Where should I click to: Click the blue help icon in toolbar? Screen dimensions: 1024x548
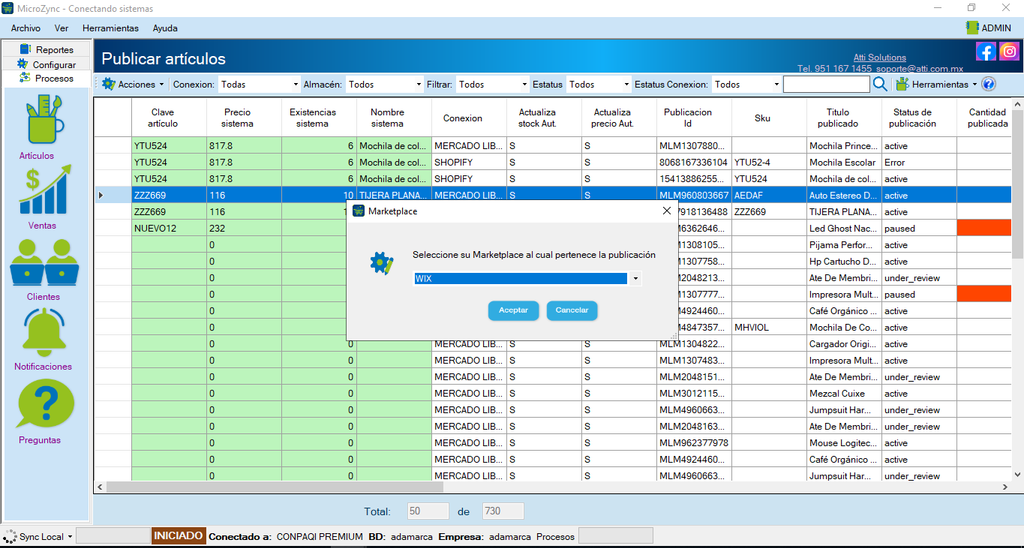989,84
